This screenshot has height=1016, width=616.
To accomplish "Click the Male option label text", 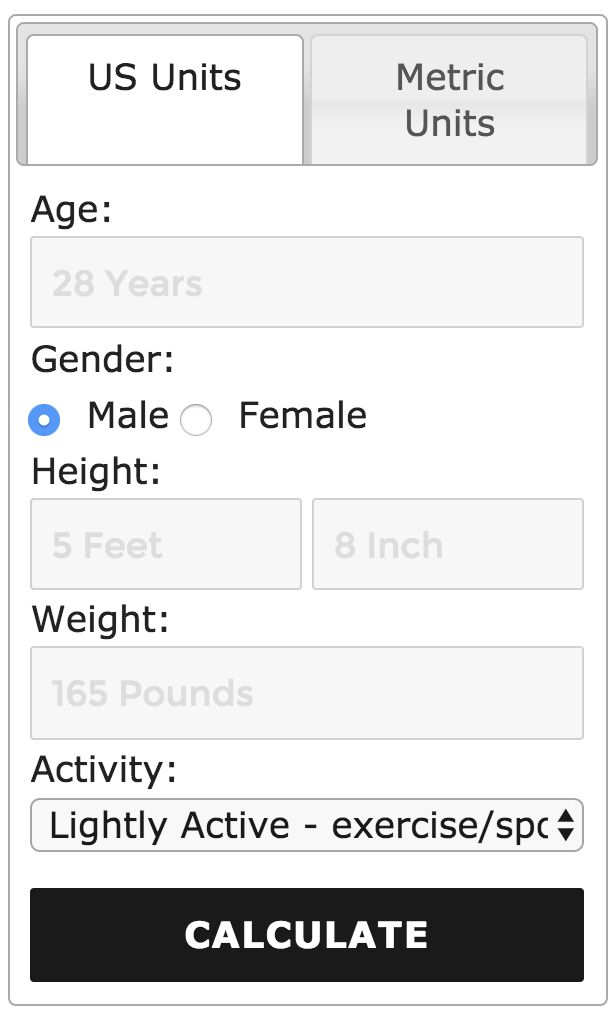I will click(128, 416).
